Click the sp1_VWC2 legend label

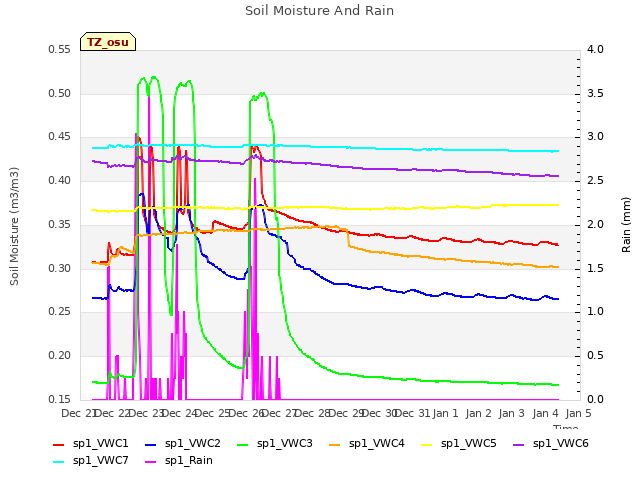[x=193, y=444]
